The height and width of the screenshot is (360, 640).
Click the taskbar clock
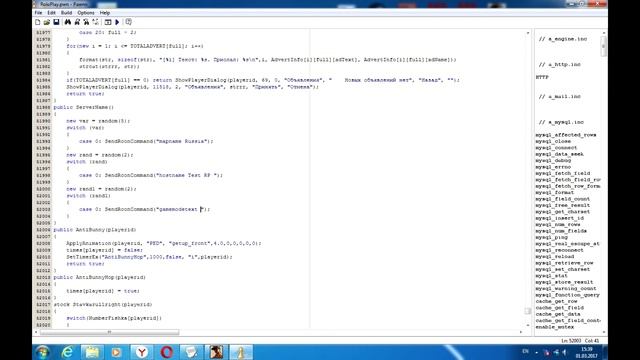[x=587, y=353]
